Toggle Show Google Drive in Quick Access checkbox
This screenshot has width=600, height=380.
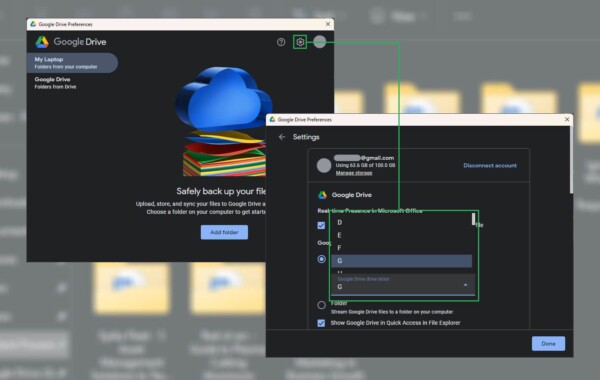pyautogui.click(x=321, y=323)
